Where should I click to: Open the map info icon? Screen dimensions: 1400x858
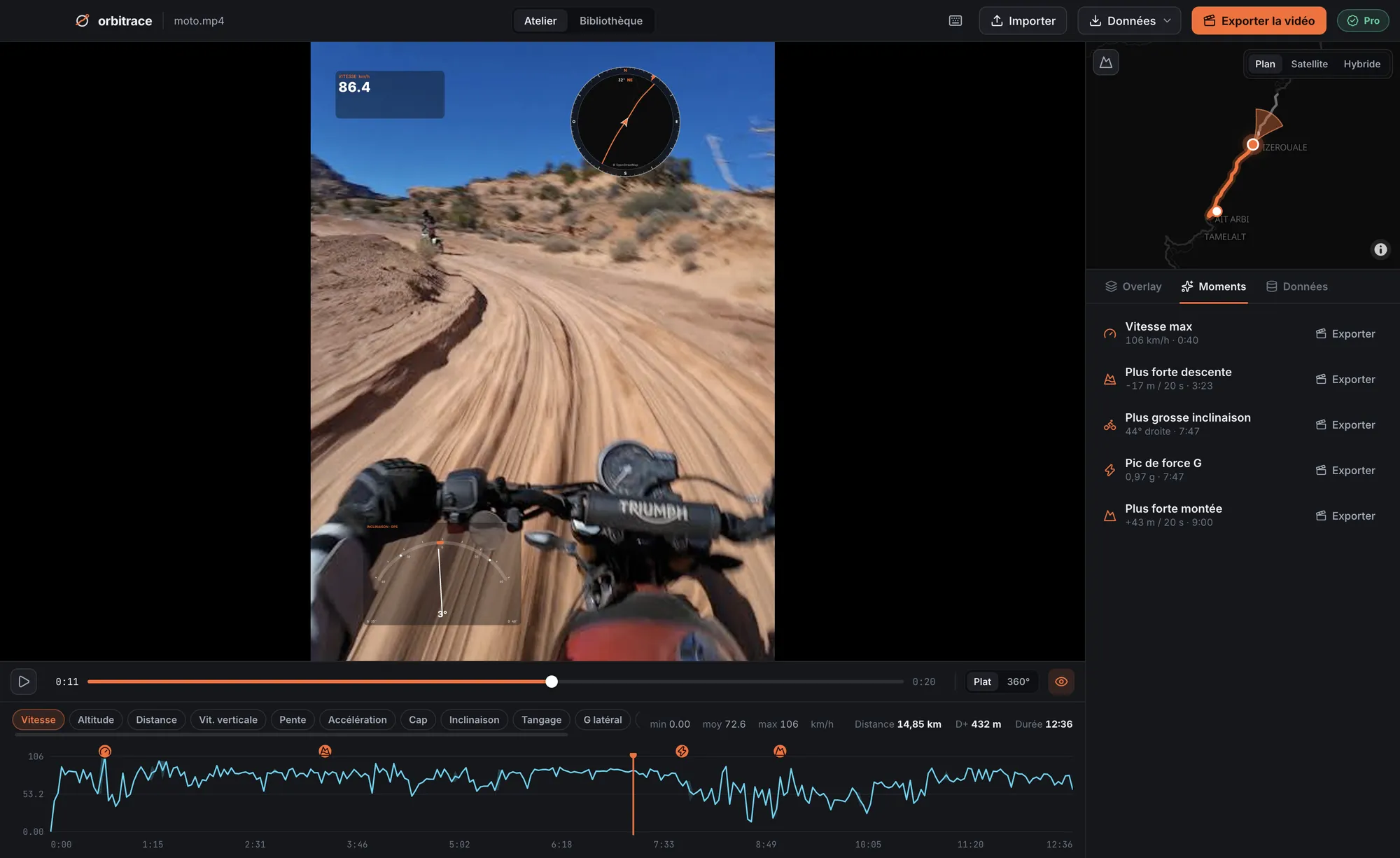tap(1380, 249)
